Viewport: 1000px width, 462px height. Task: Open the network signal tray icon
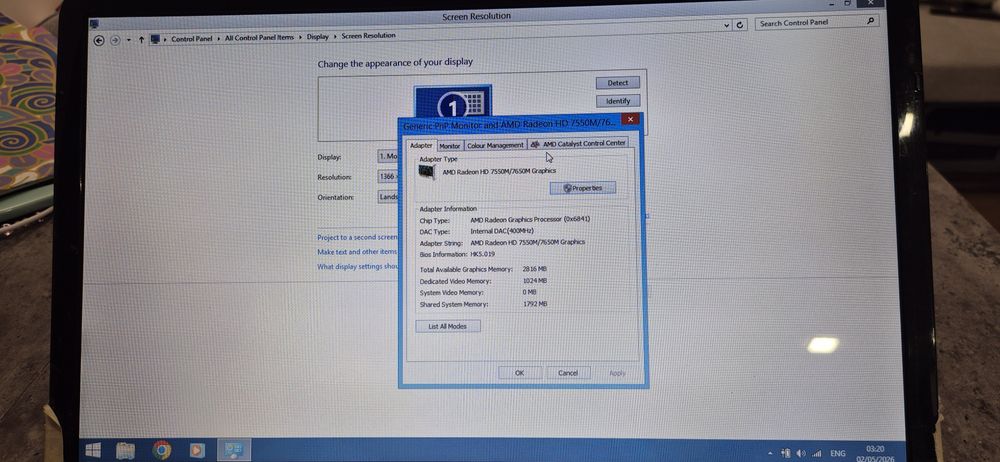(x=816, y=453)
